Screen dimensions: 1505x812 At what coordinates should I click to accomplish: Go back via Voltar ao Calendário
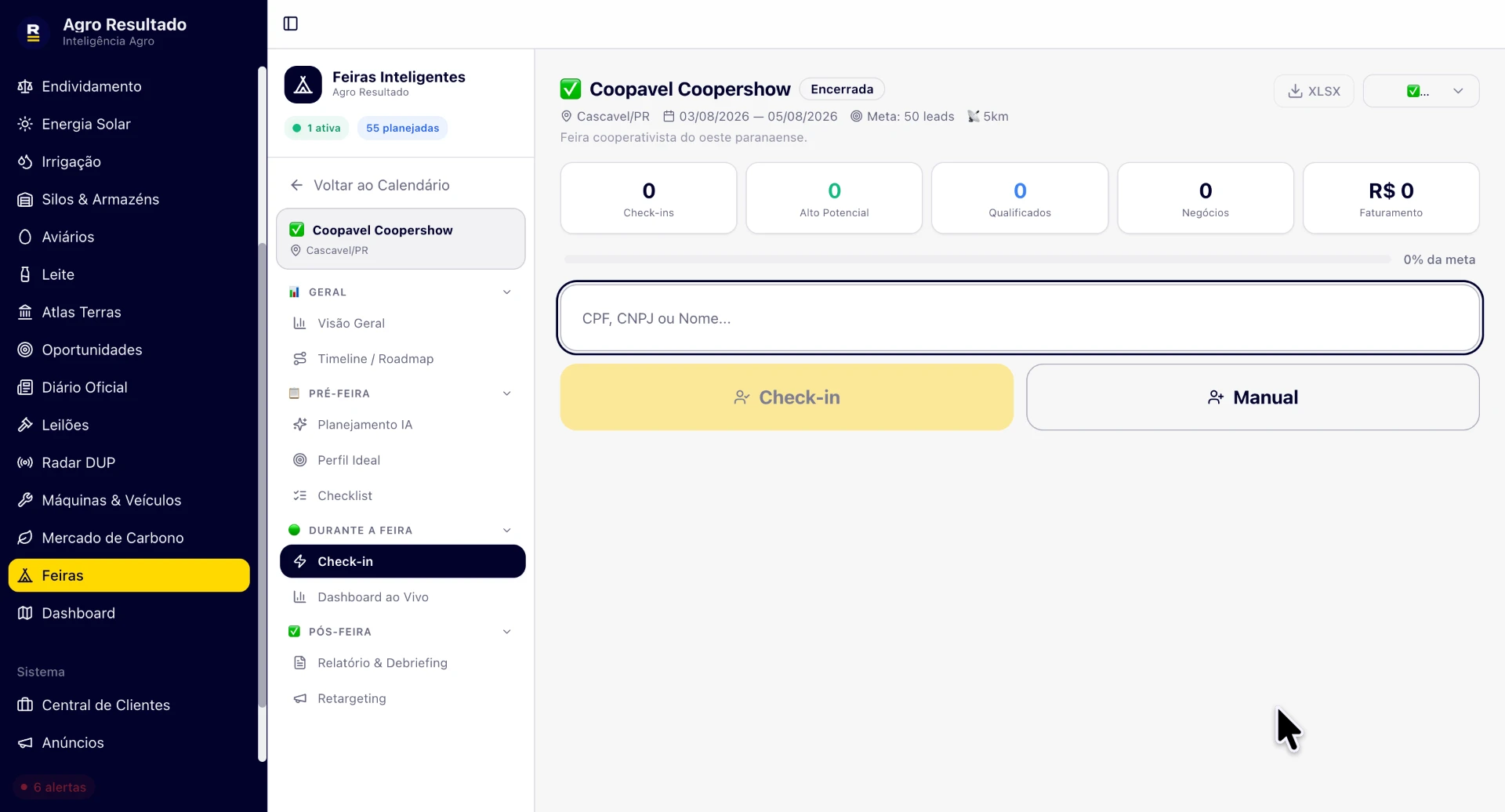370,185
